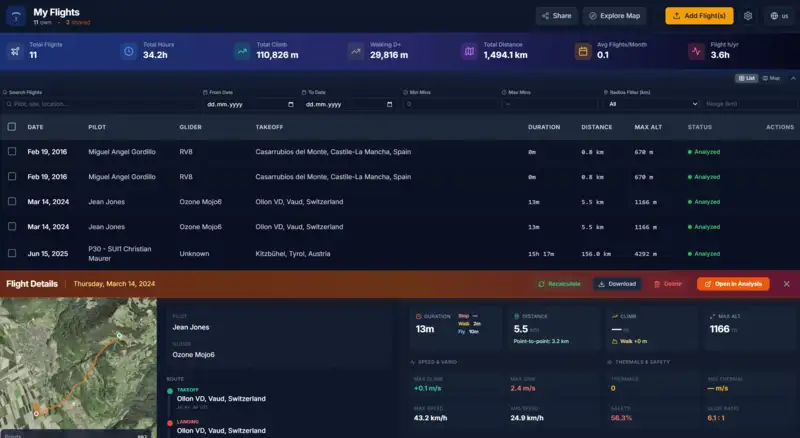Click the Add Flight(s) button
The height and width of the screenshot is (438, 800).
699,16
